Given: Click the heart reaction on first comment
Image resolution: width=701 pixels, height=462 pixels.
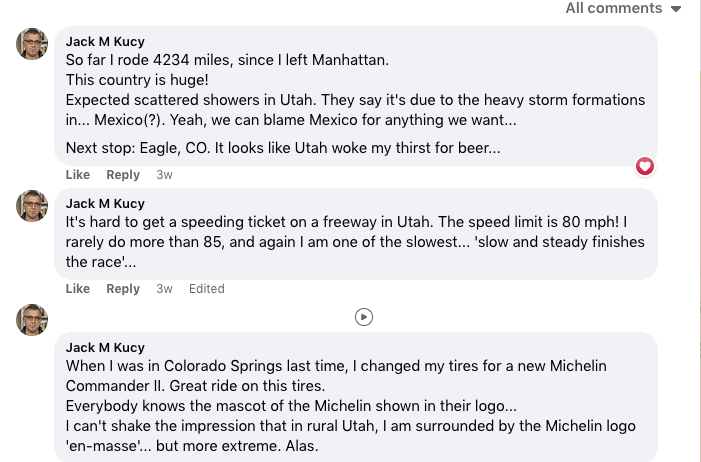Looking at the screenshot, I should pyautogui.click(x=645, y=166).
